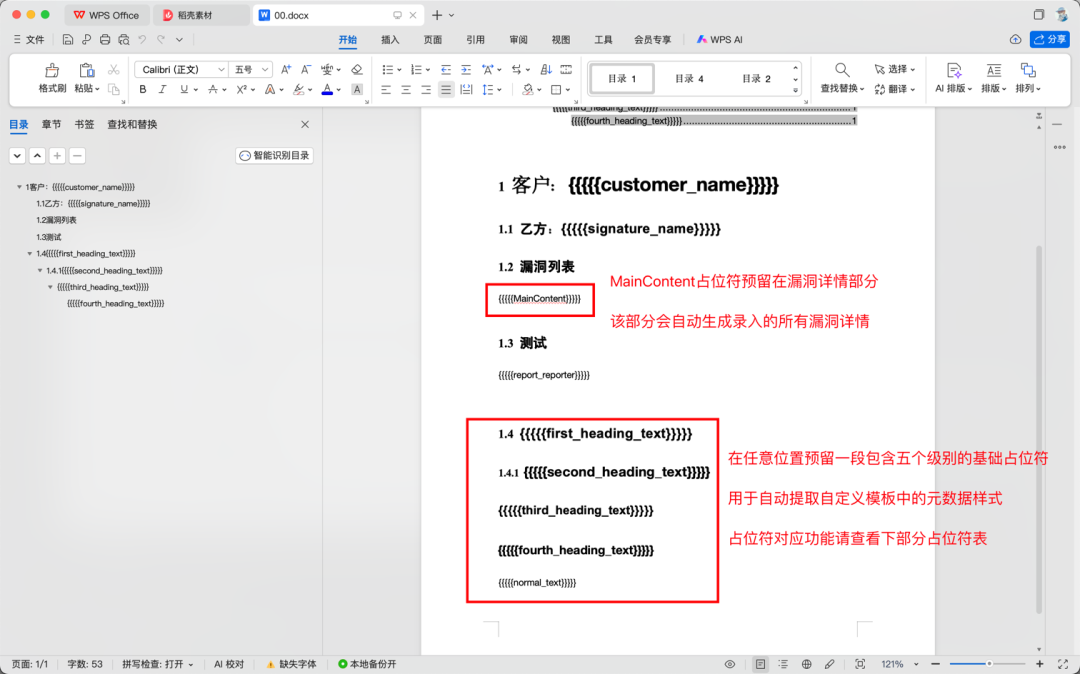This screenshot has height=674, width=1080.
Task: Collapse the 1.4 first_heading_text outline node
Action: point(29,254)
